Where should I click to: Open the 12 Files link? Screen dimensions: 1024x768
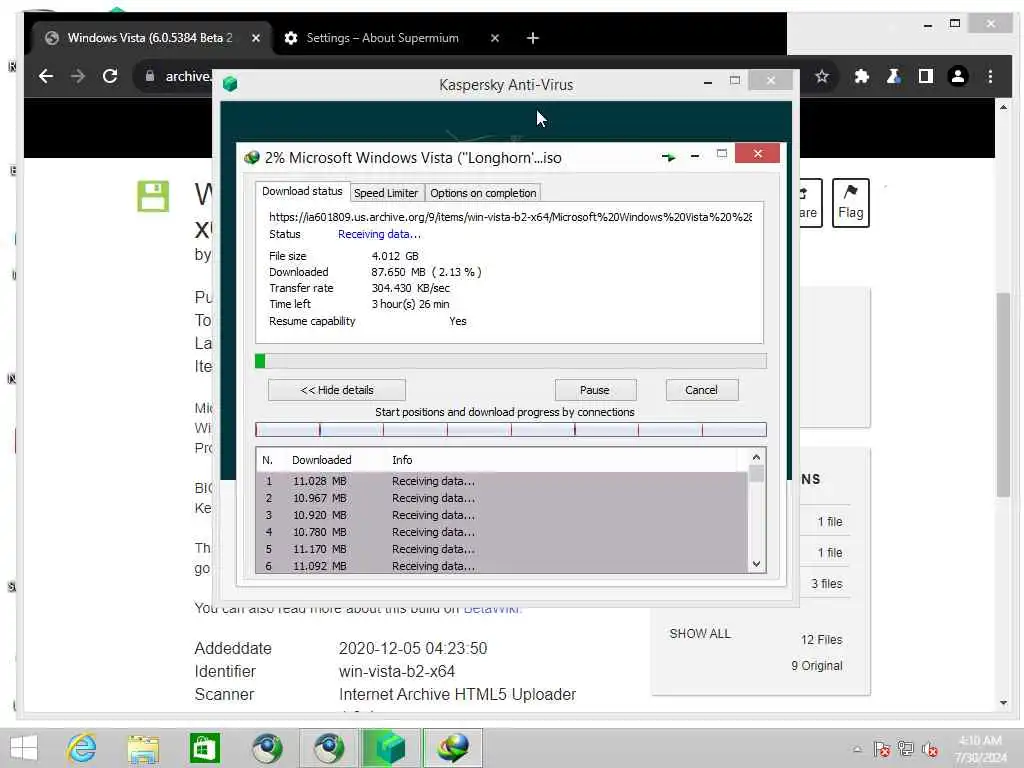pos(821,639)
